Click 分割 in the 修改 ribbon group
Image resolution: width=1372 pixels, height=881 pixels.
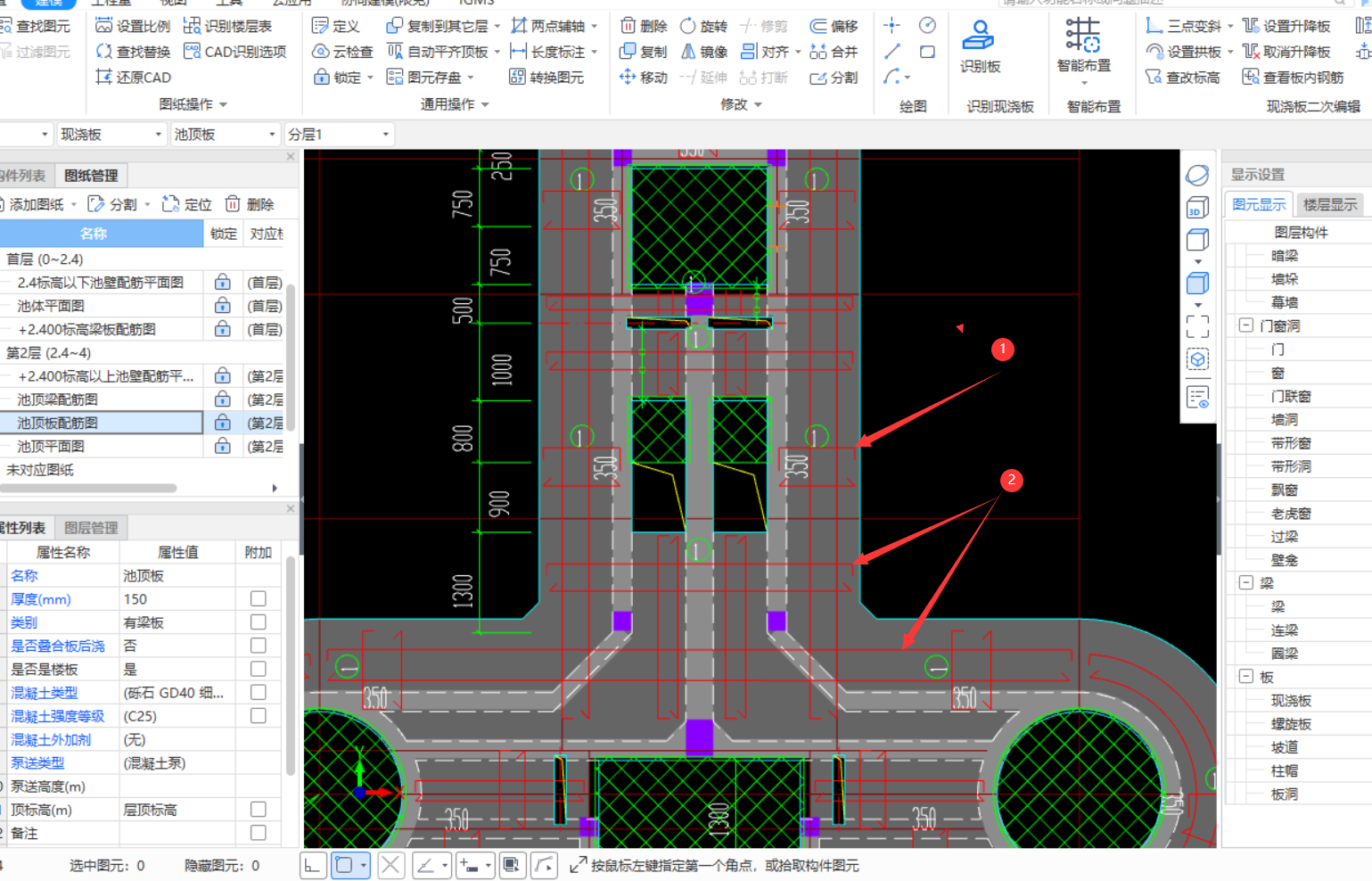[x=834, y=78]
